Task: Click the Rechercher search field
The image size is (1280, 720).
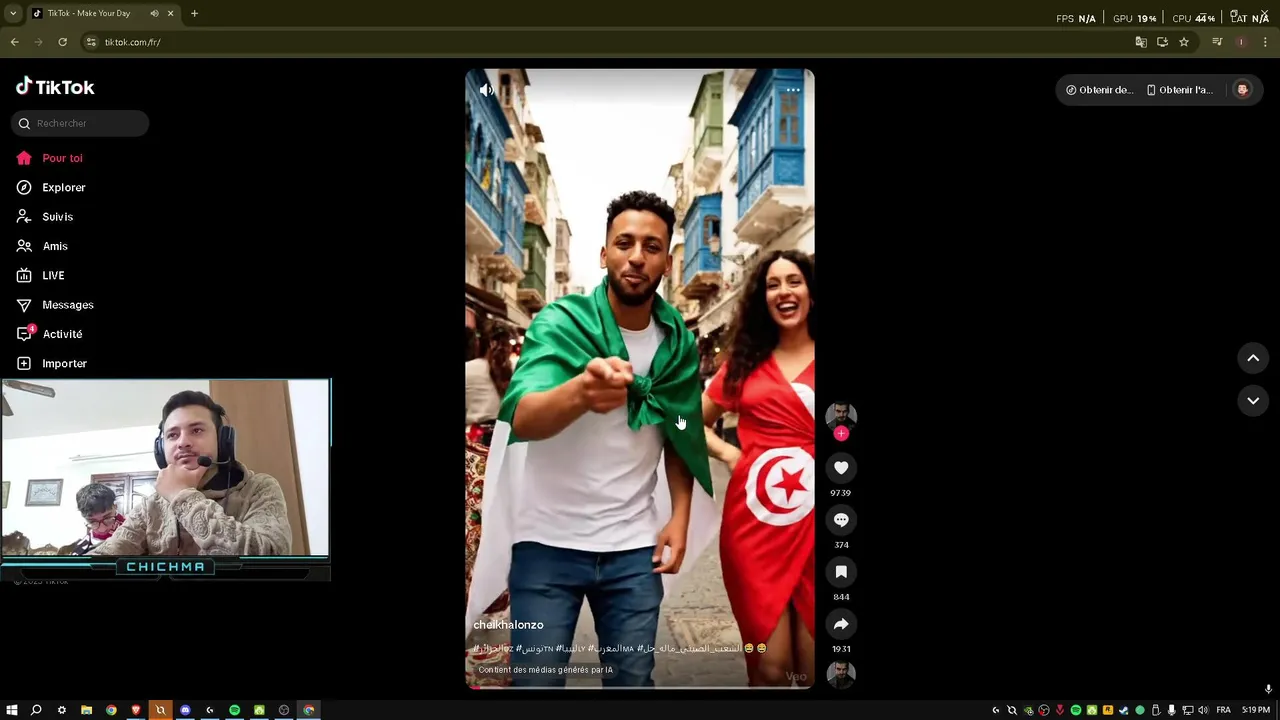Action: pos(80,123)
